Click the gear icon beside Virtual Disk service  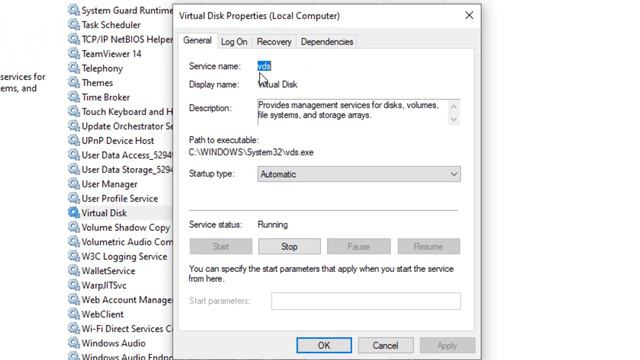pos(74,213)
